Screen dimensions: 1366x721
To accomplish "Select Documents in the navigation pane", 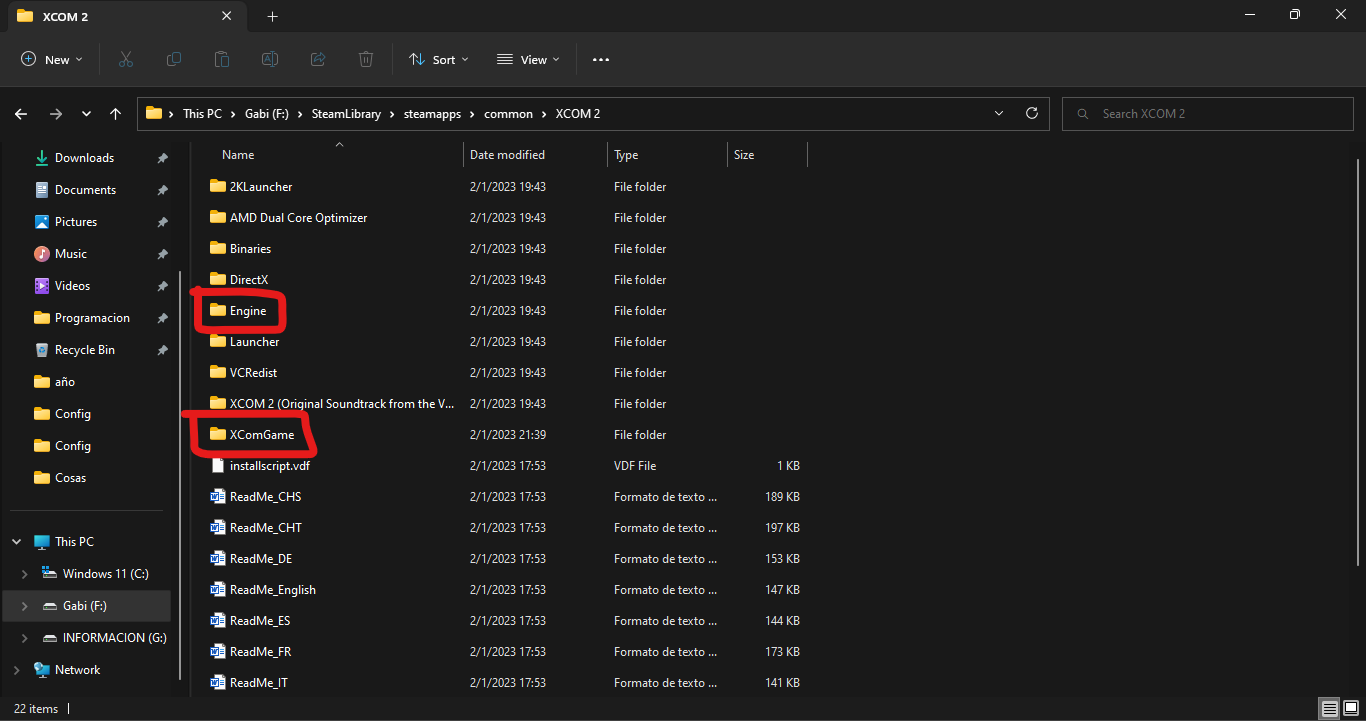I will click(86, 190).
